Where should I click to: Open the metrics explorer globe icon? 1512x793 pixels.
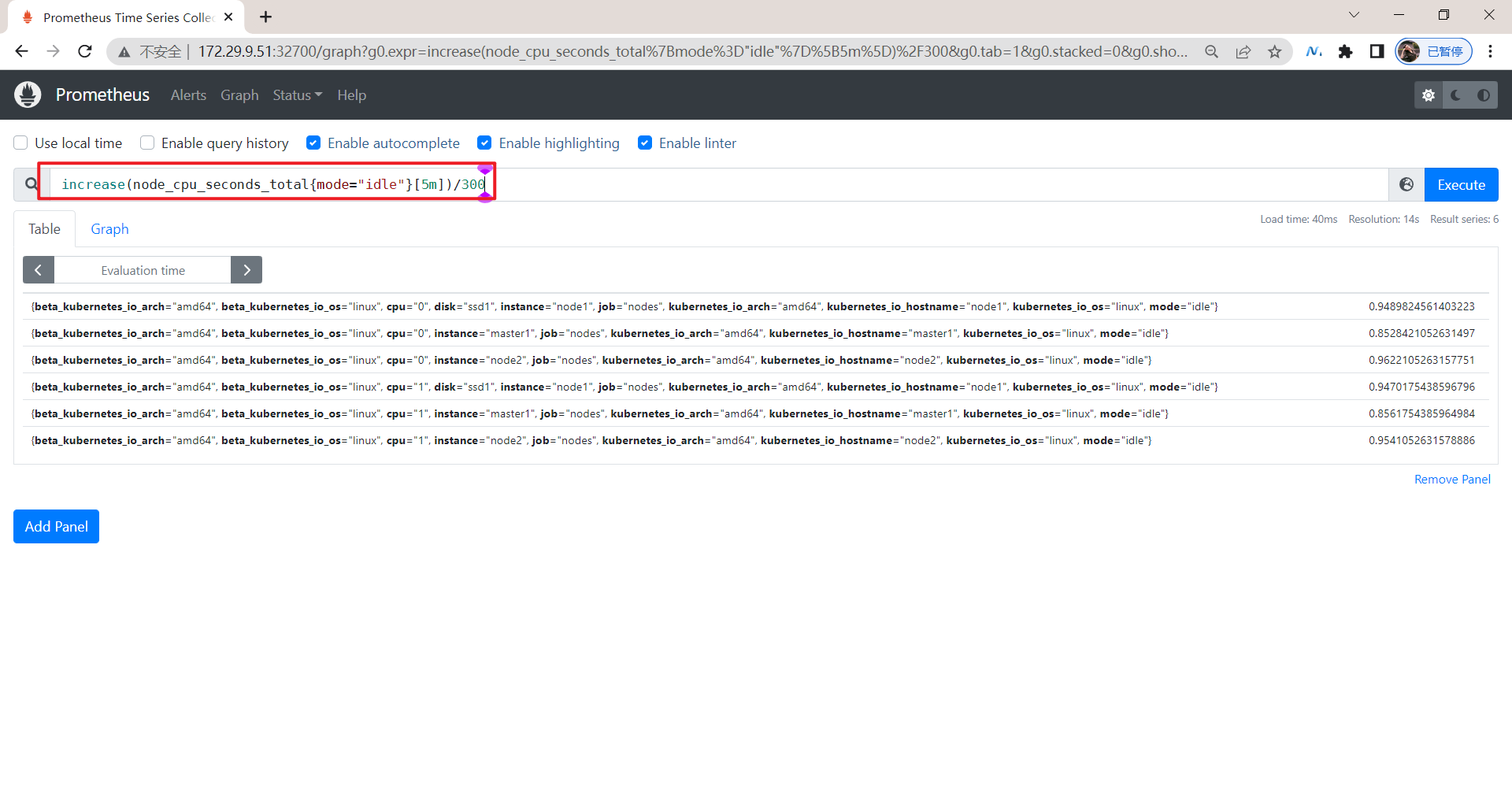click(1406, 184)
